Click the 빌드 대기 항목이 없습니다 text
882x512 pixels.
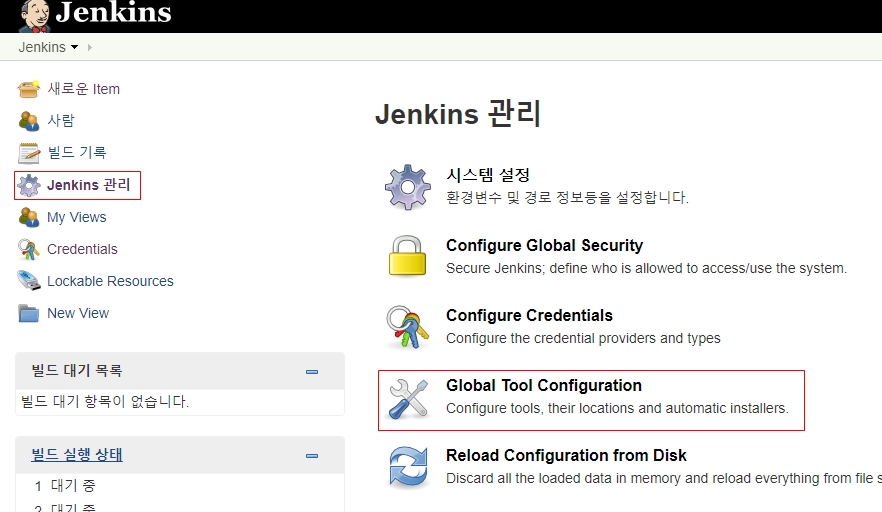[105, 402]
